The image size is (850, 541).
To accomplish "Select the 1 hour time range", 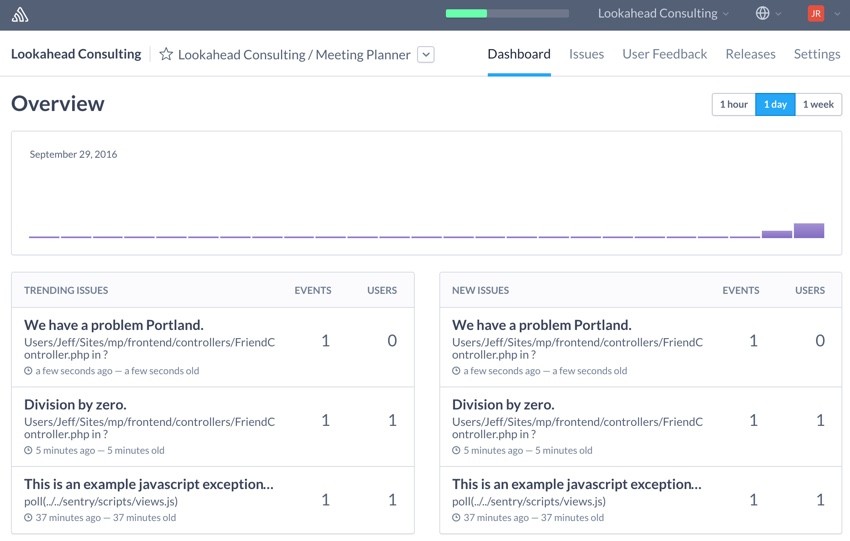I will pos(733,104).
